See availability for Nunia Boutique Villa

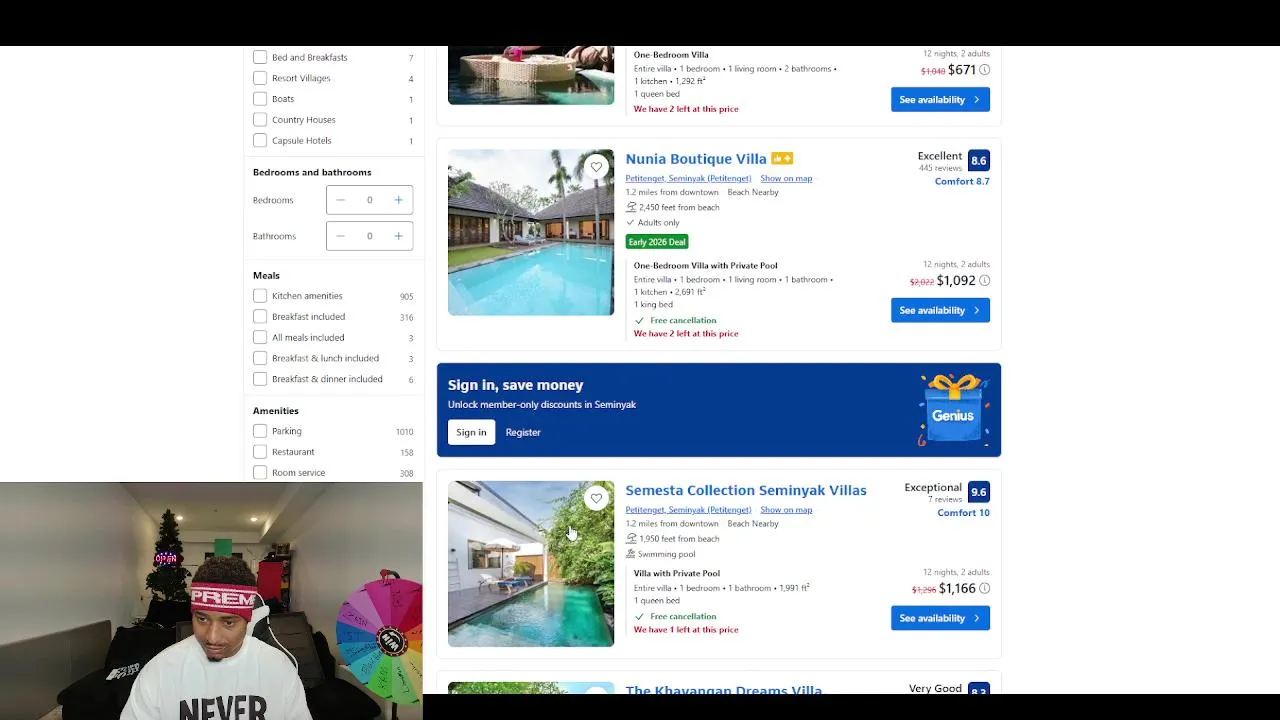[x=940, y=310]
